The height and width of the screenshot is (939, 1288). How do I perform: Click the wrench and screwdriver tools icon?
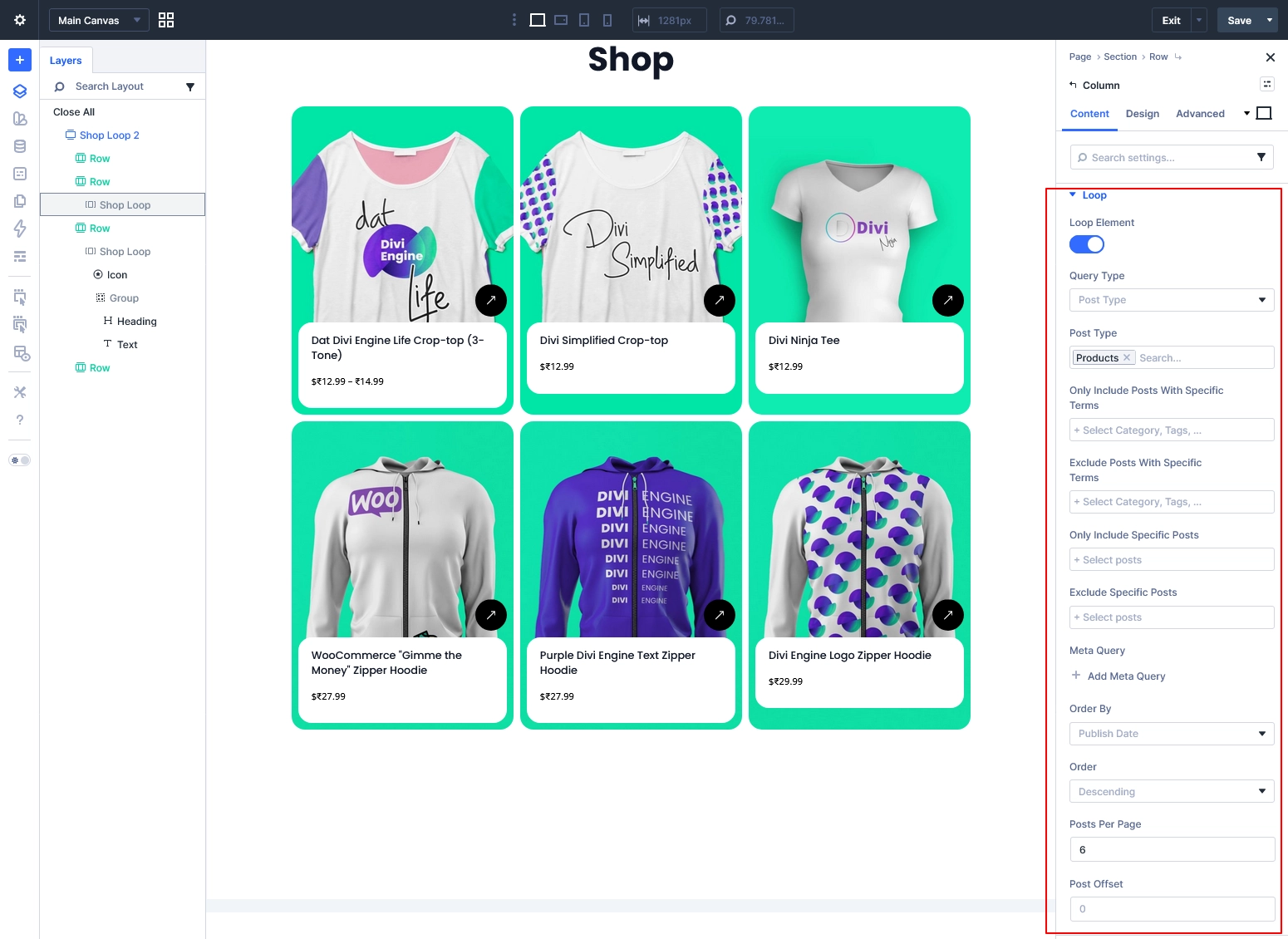[19, 391]
